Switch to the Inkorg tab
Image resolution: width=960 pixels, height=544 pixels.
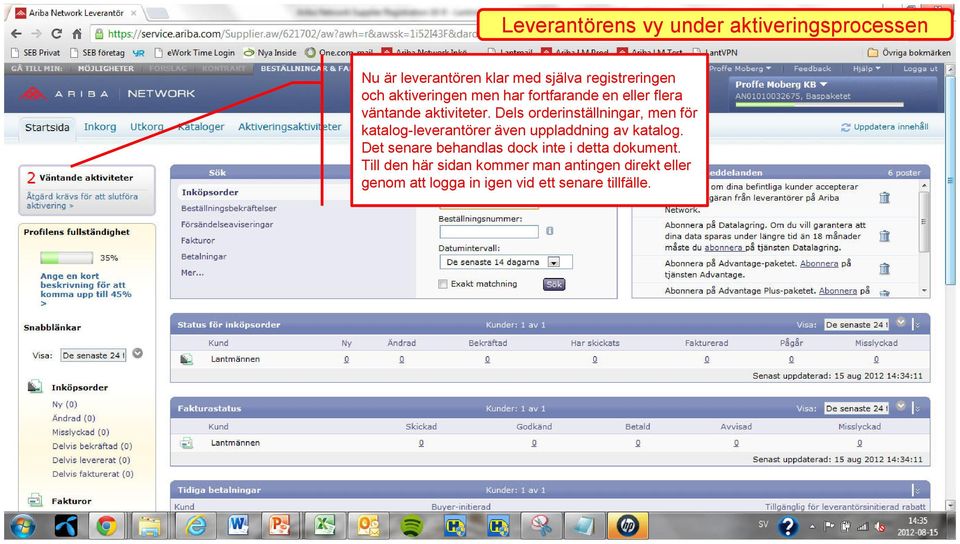(x=100, y=127)
